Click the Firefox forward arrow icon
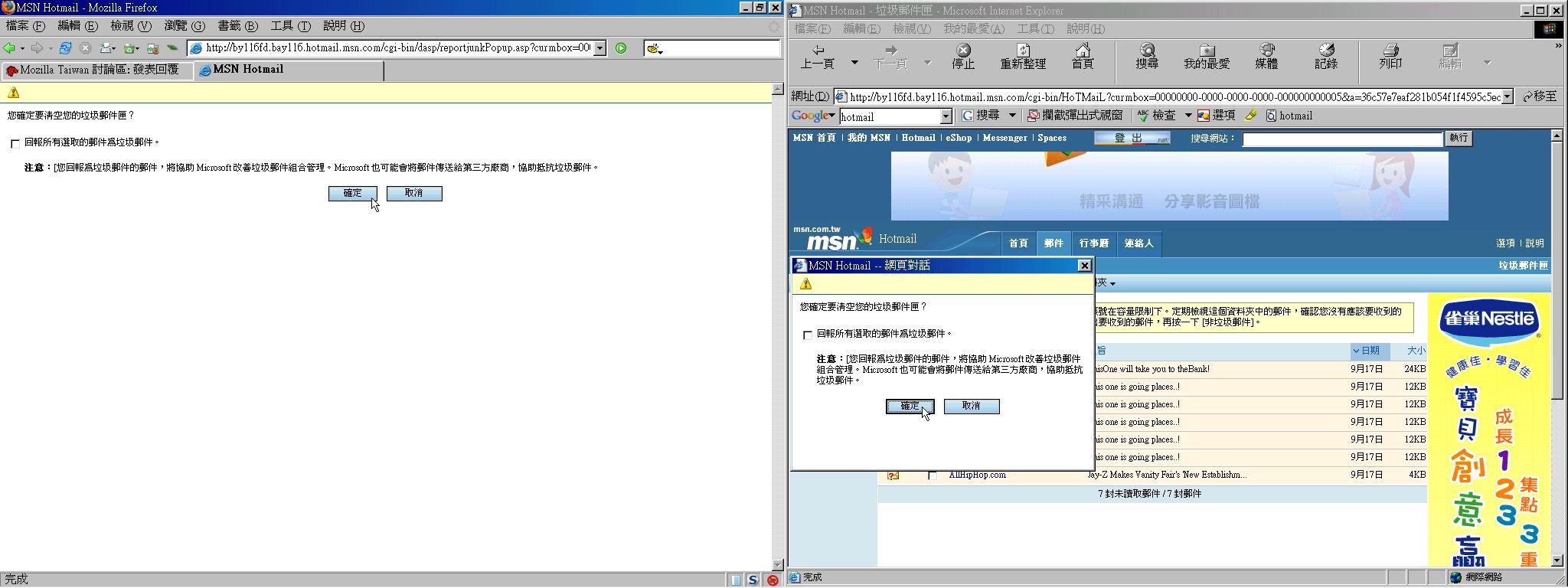The width and height of the screenshot is (1568, 588). pos(36,48)
